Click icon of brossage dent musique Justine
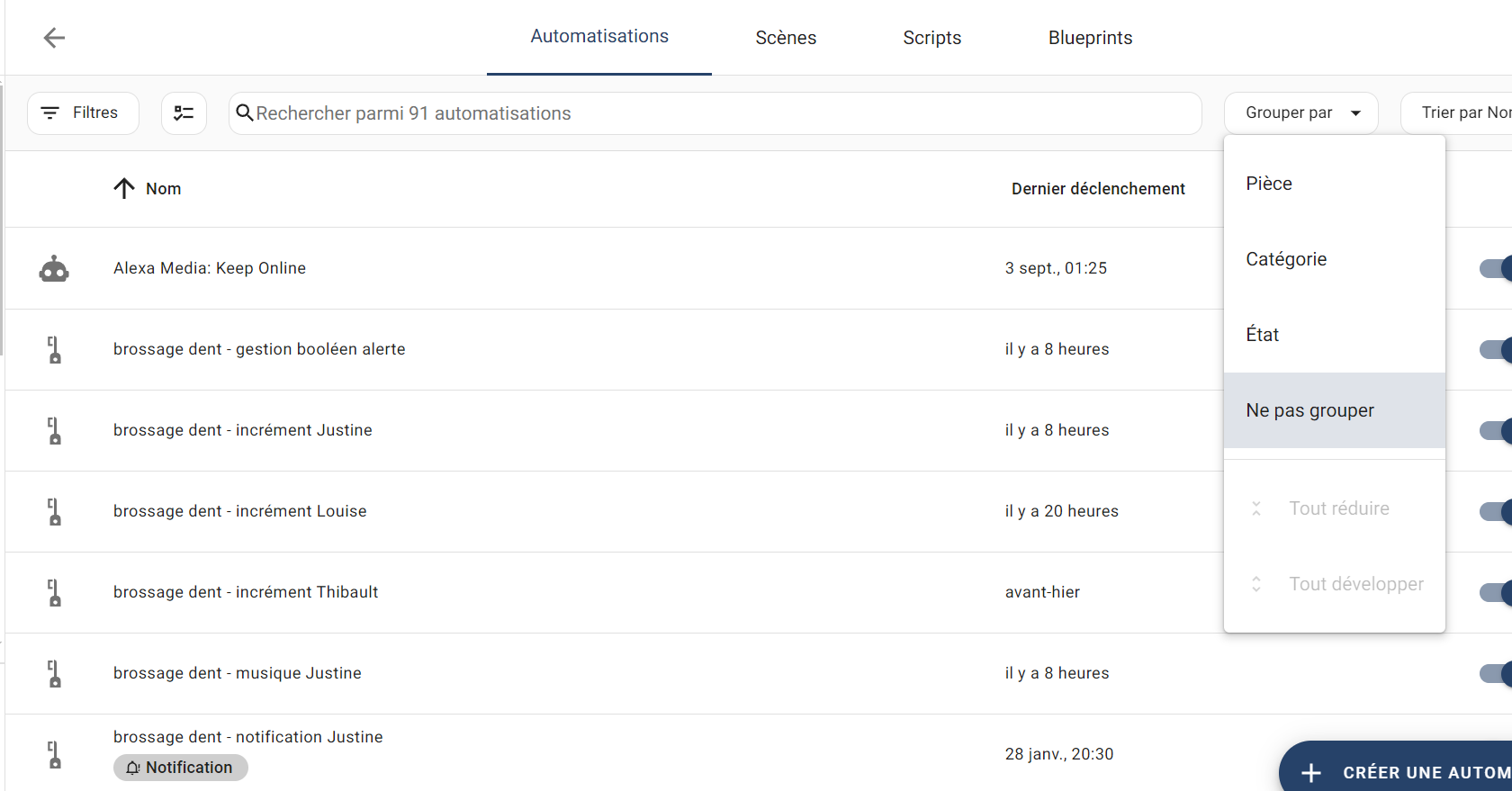The height and width of the screenshot is (791, 1512). (x=54, y=674)
